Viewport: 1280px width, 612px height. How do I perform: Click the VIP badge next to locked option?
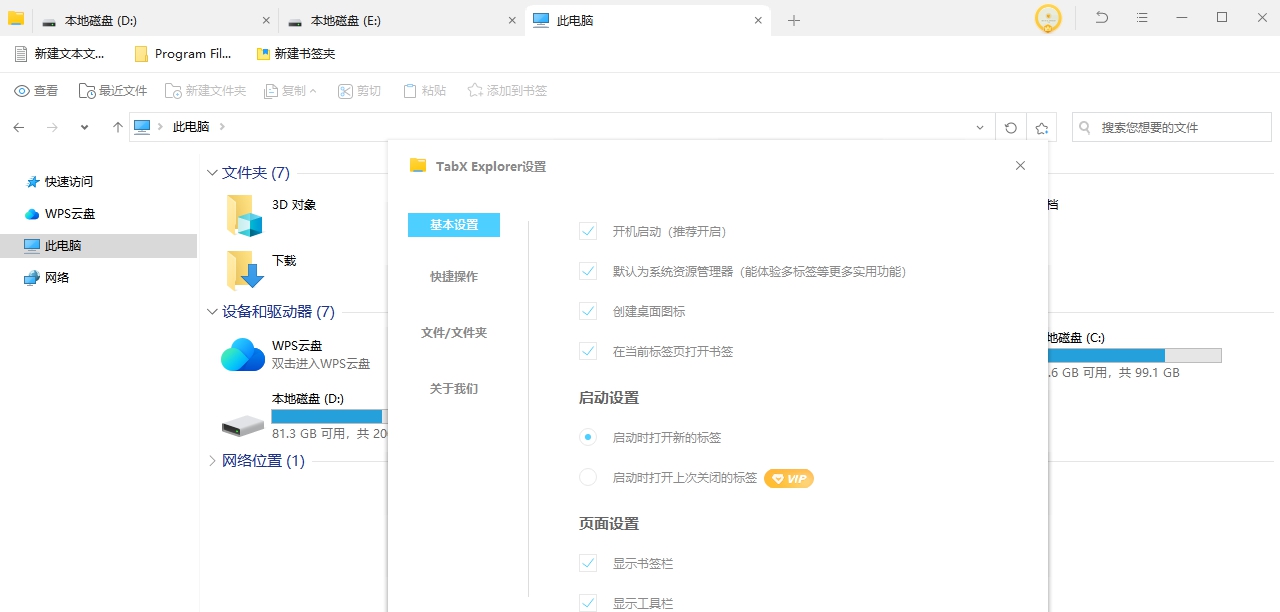point(789,478)
